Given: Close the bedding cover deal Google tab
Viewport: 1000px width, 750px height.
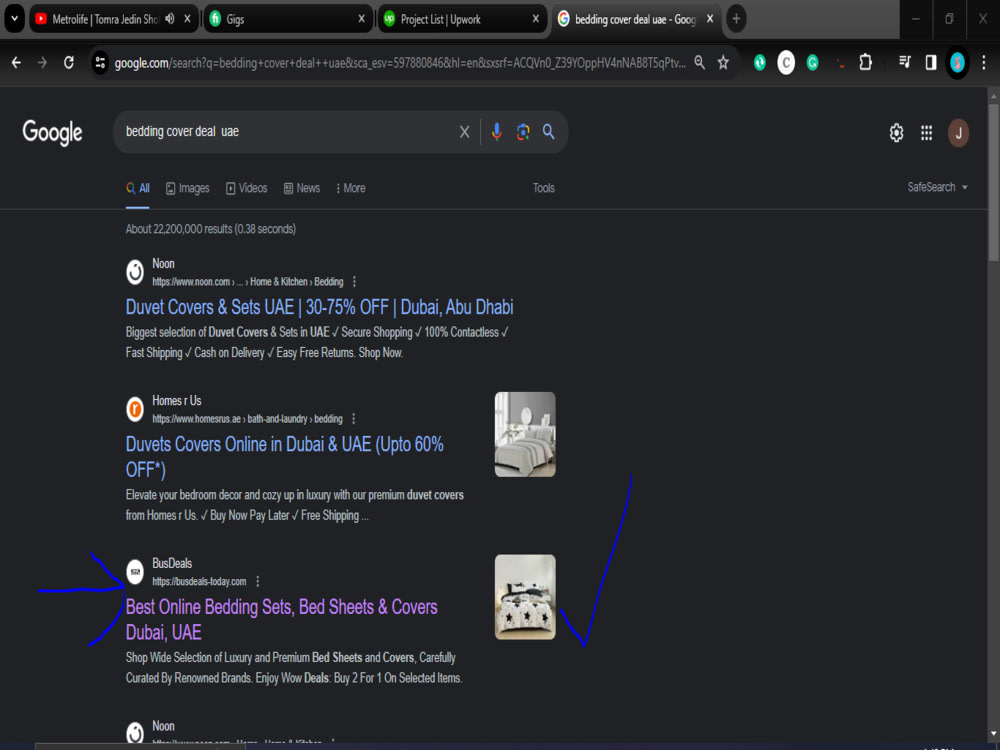Looking at the screenshot, I should click(710, 19).
